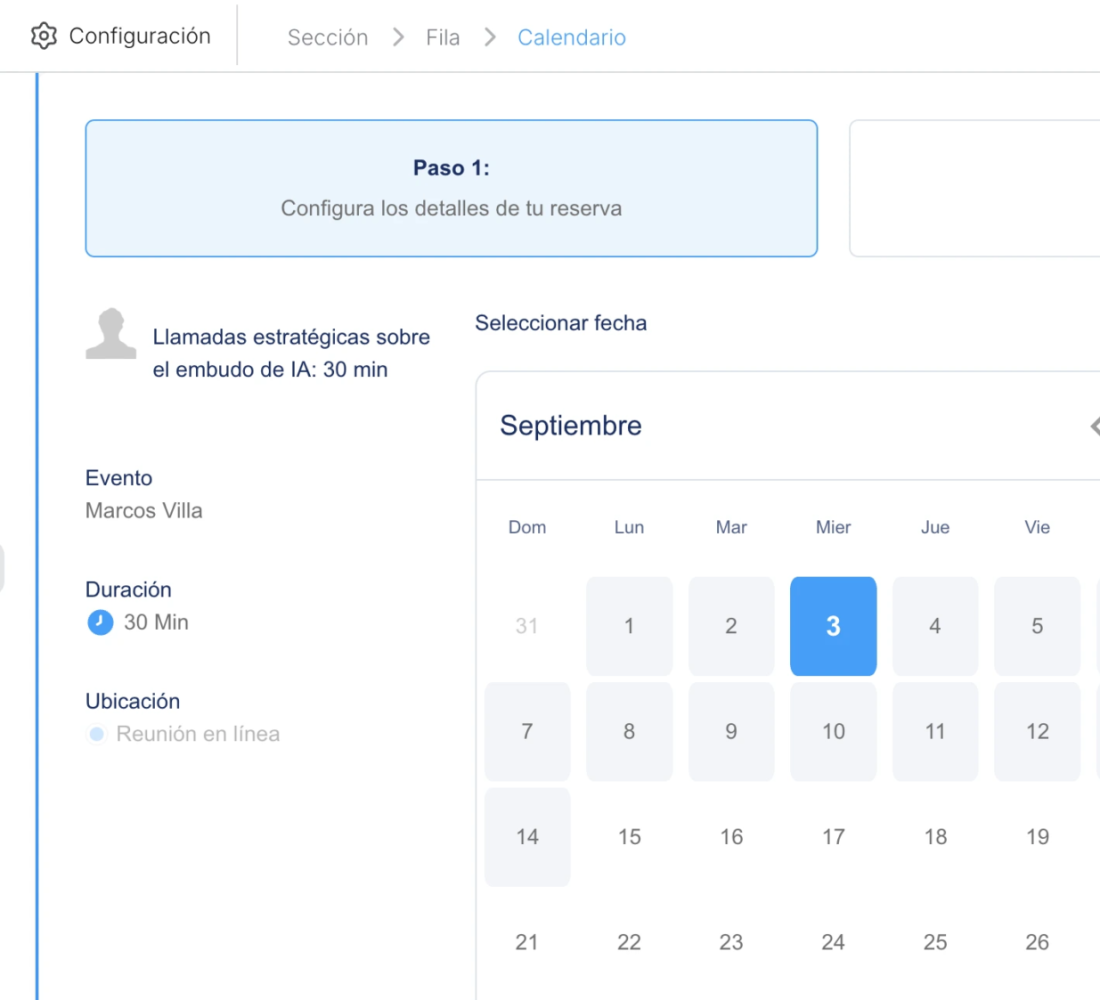The image size is (1100, 1000).
Task: Click the user avatar placeholder icon
Action: click(110, 333)
